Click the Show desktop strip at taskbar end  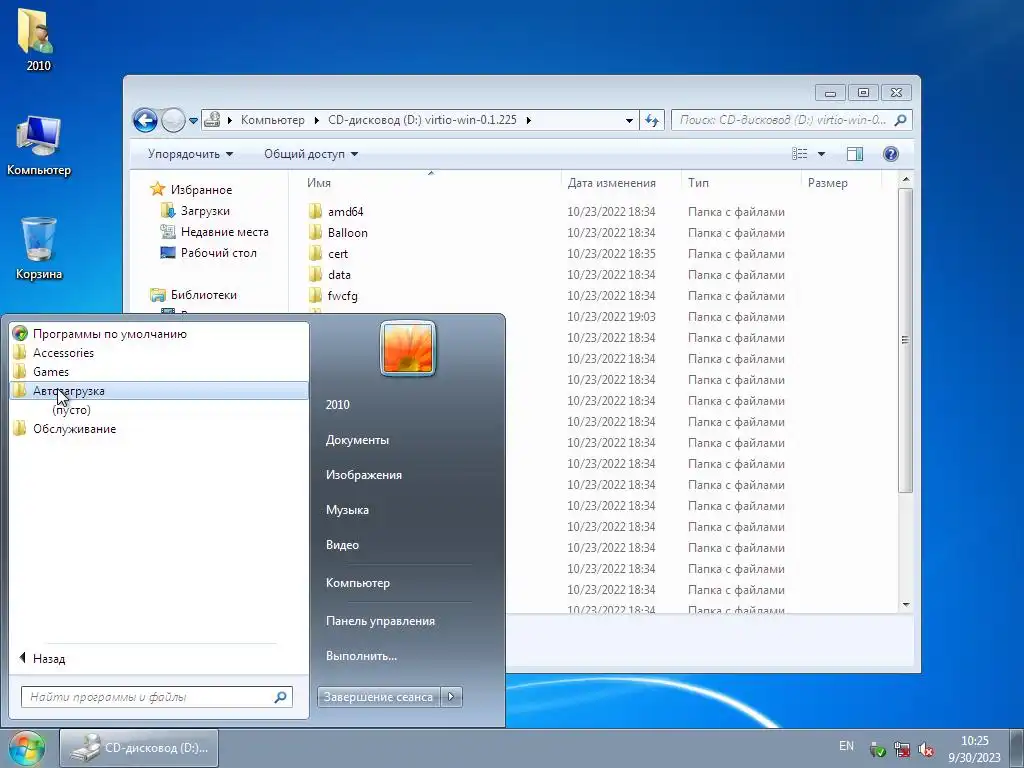click(1016, 748)
